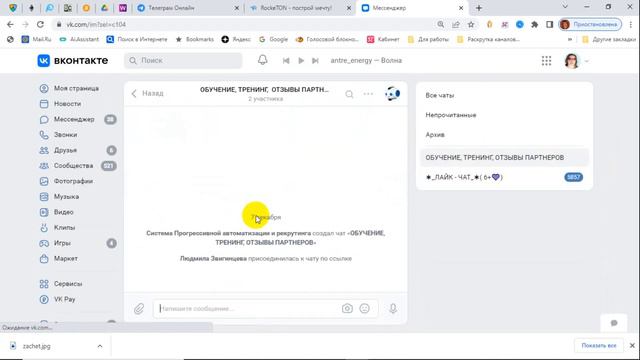Open a new browser tab
The height and width of the screenshot is (360, 640).
pos(479,8)
